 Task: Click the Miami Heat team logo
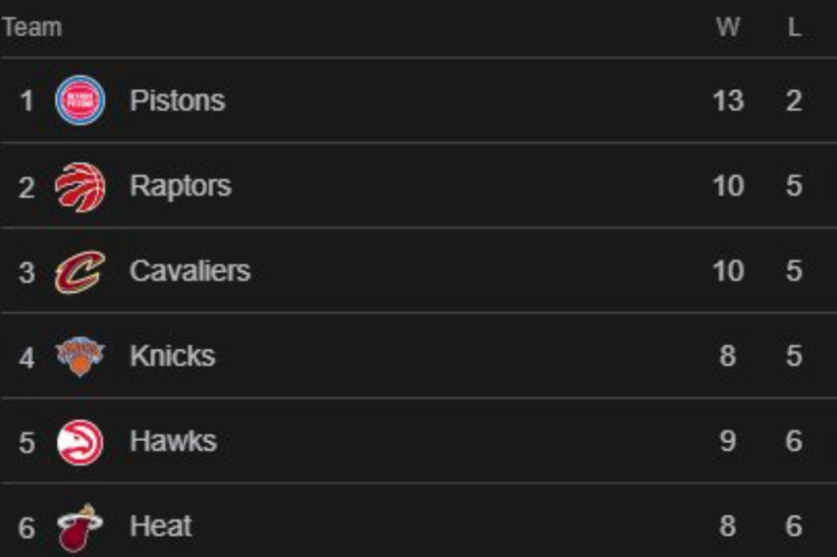[x=80, y=527]
